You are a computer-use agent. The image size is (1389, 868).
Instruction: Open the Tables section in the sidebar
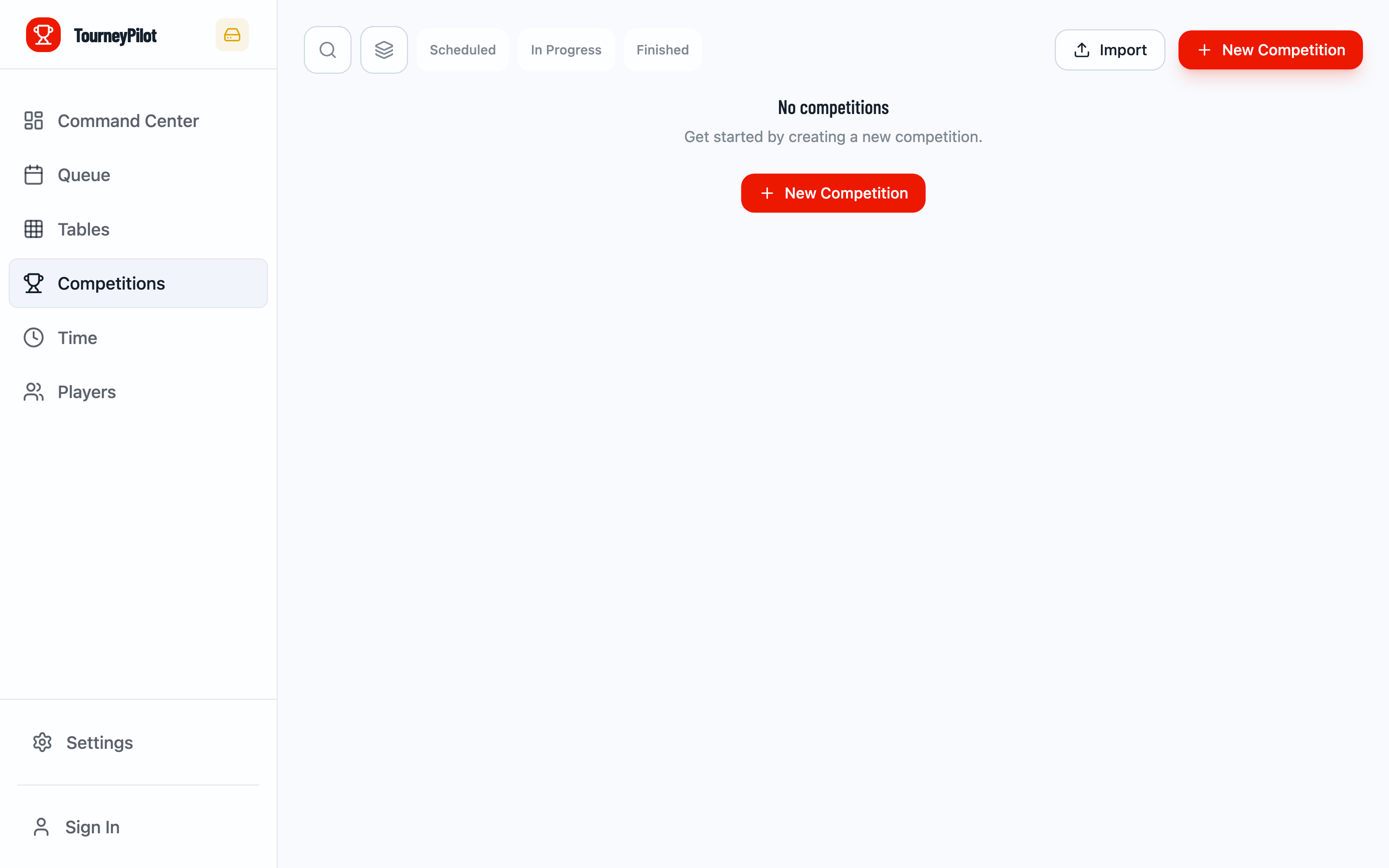tap(84, 228)
